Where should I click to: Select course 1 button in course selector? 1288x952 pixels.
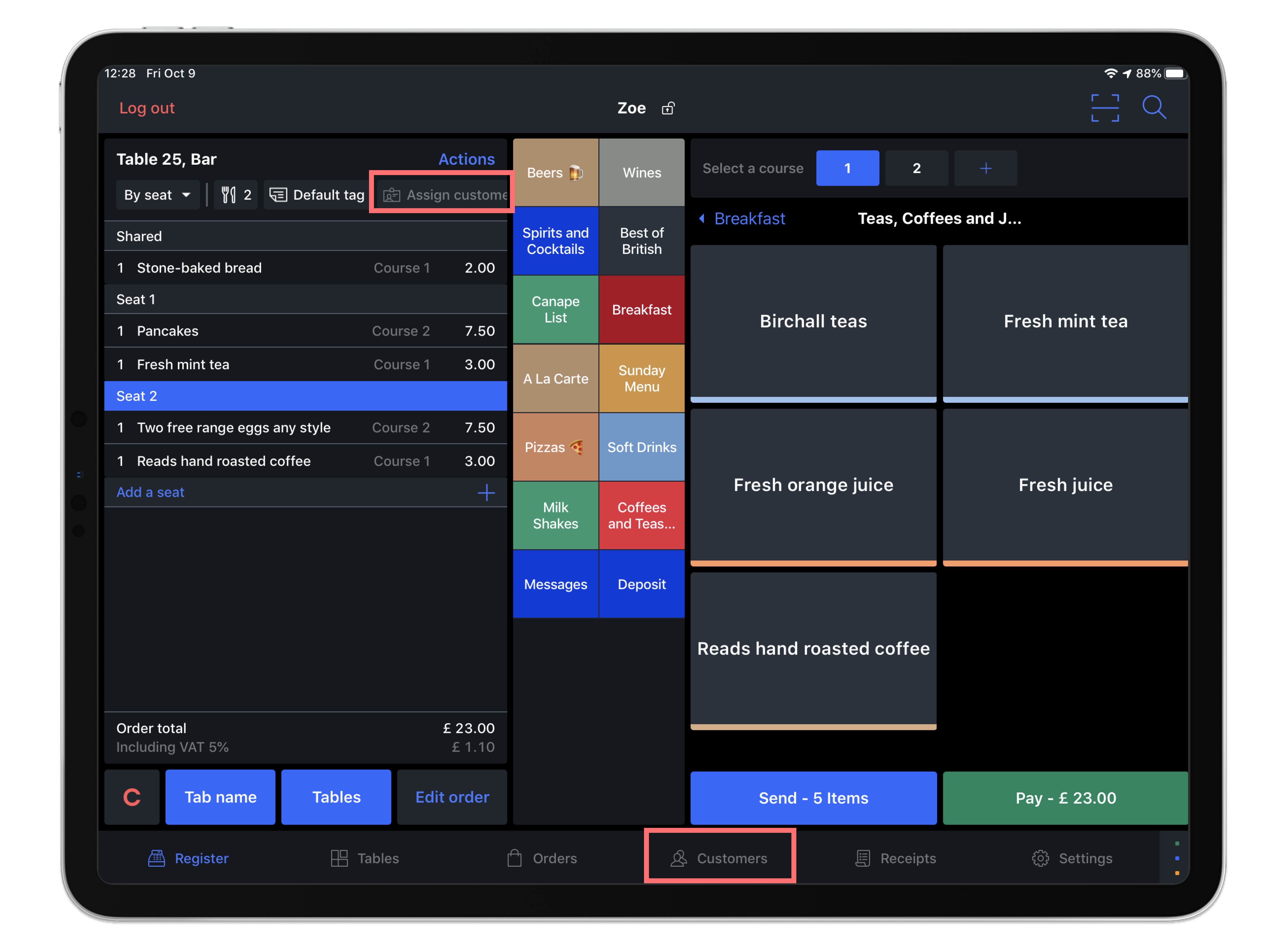point(848,168)
